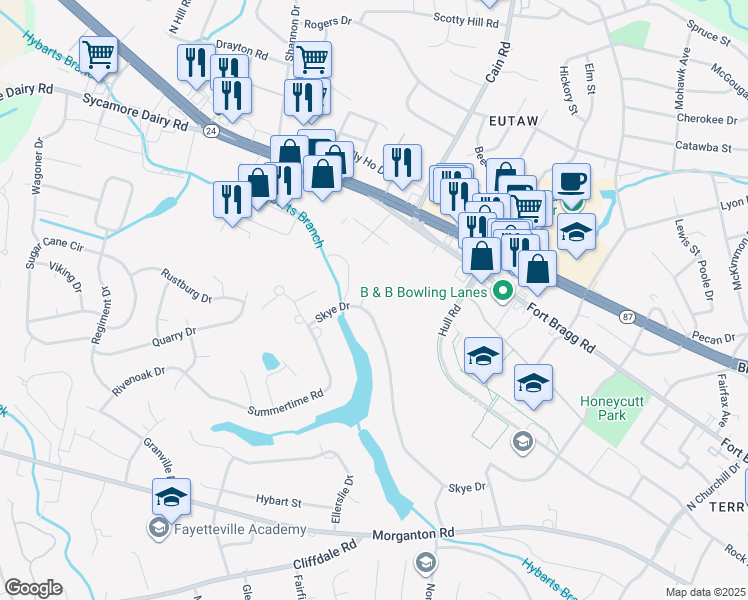Open the coffee cup cafe marker

(571, 182)
